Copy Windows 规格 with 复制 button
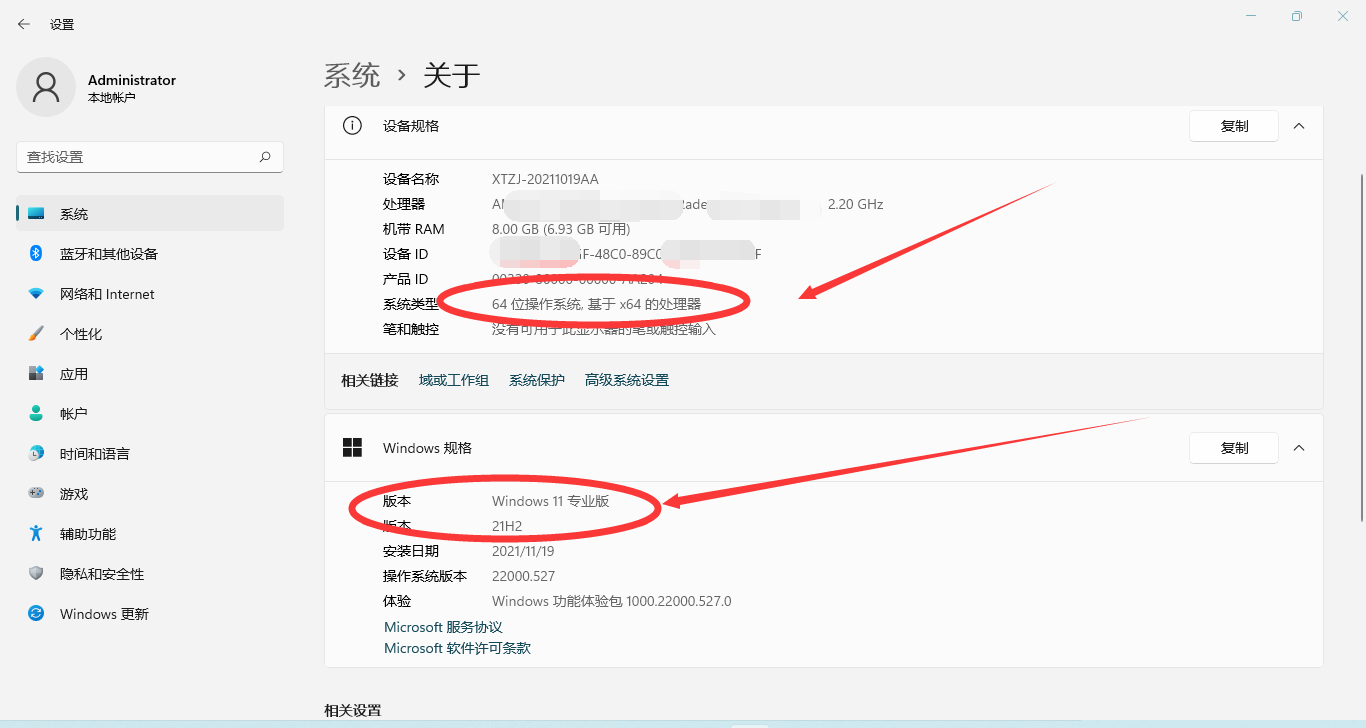Screen dimensions: 1366x728 coord(1234,448)
